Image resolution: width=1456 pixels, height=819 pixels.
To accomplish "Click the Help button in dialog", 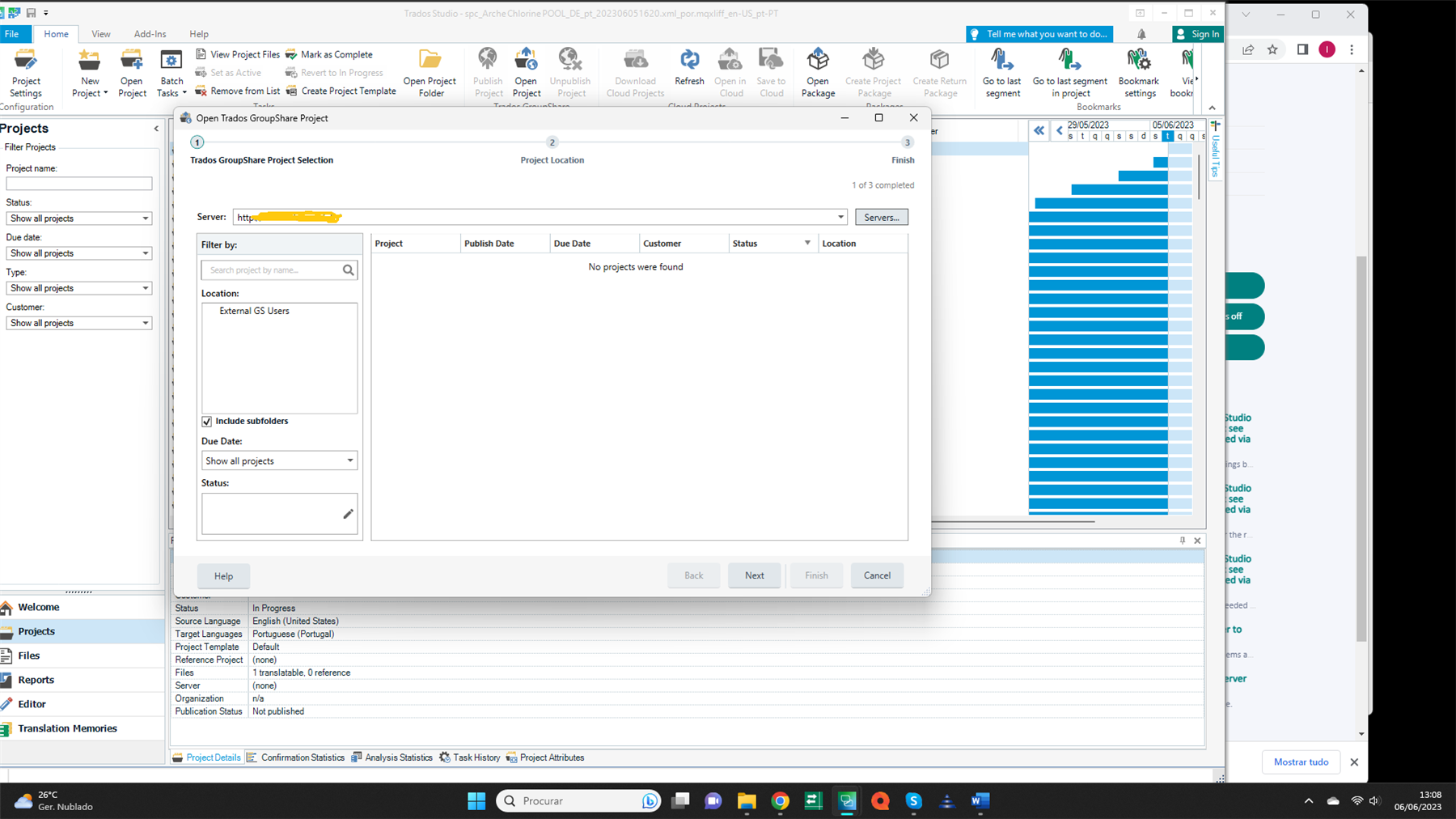I will pyautogui.click(x=223, y=576).
